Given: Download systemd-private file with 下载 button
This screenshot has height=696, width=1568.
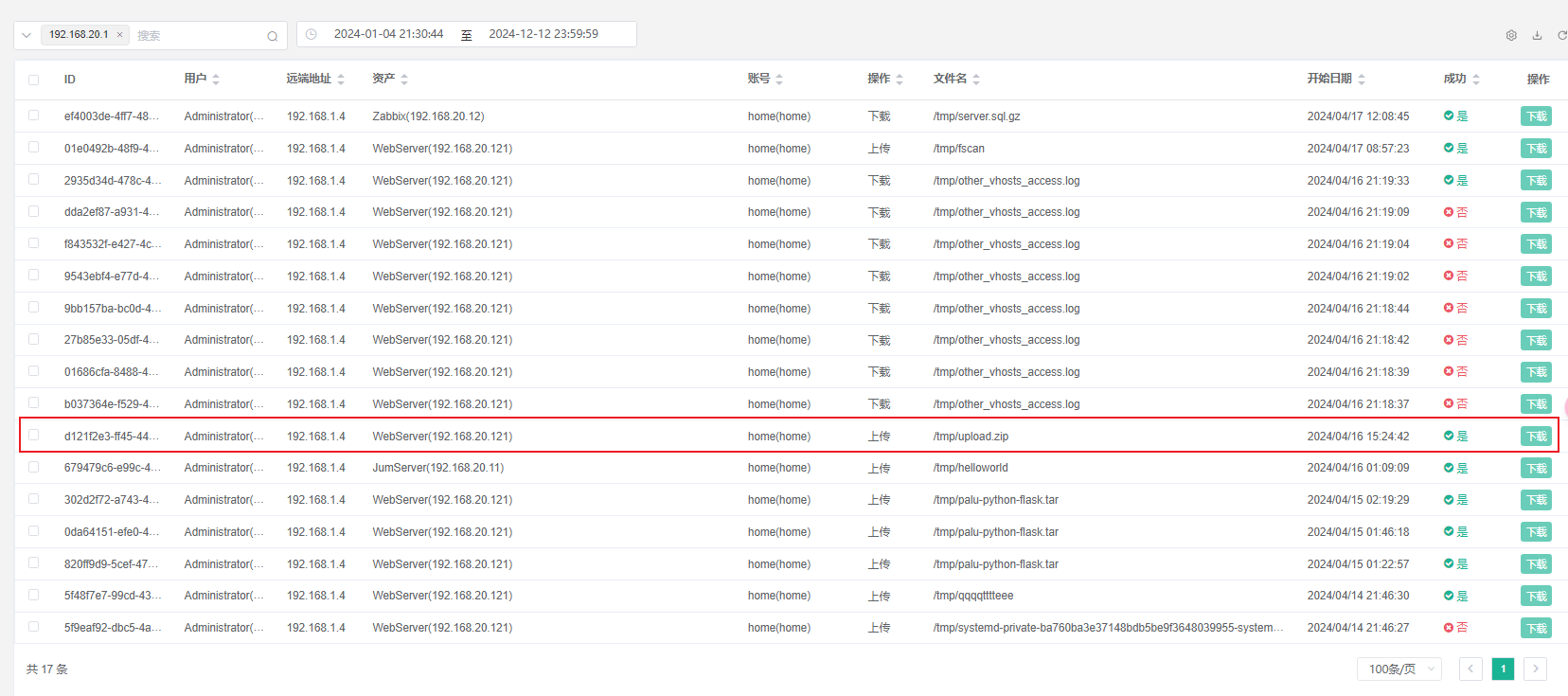Looking at the screenshot, I should click(x=1536, y=628).
